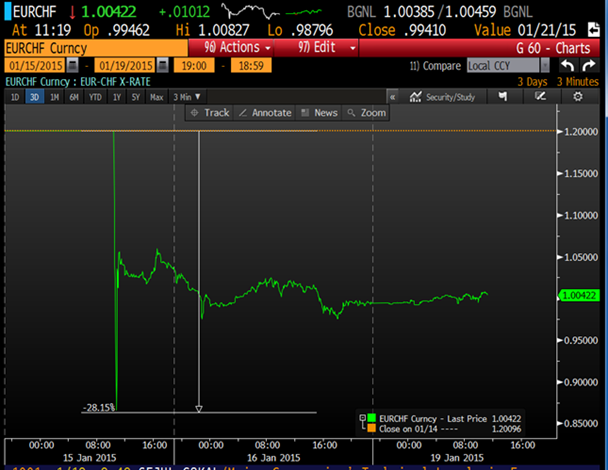
Task: Open the 3 Min interval selector
Action: tap(186, 97)
